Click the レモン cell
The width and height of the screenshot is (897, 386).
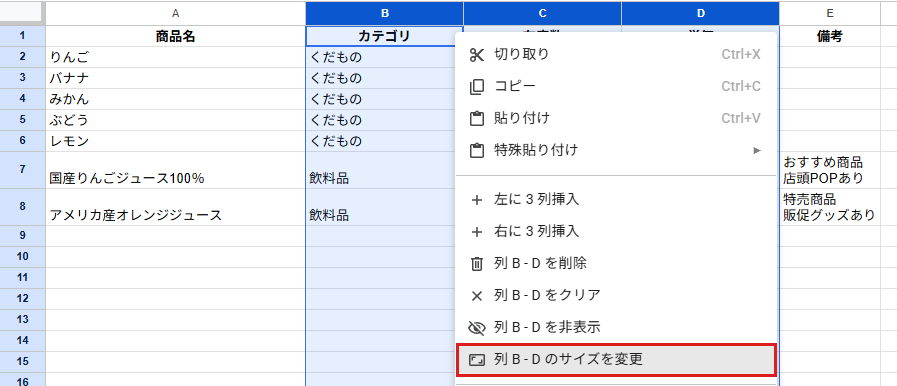176,141
